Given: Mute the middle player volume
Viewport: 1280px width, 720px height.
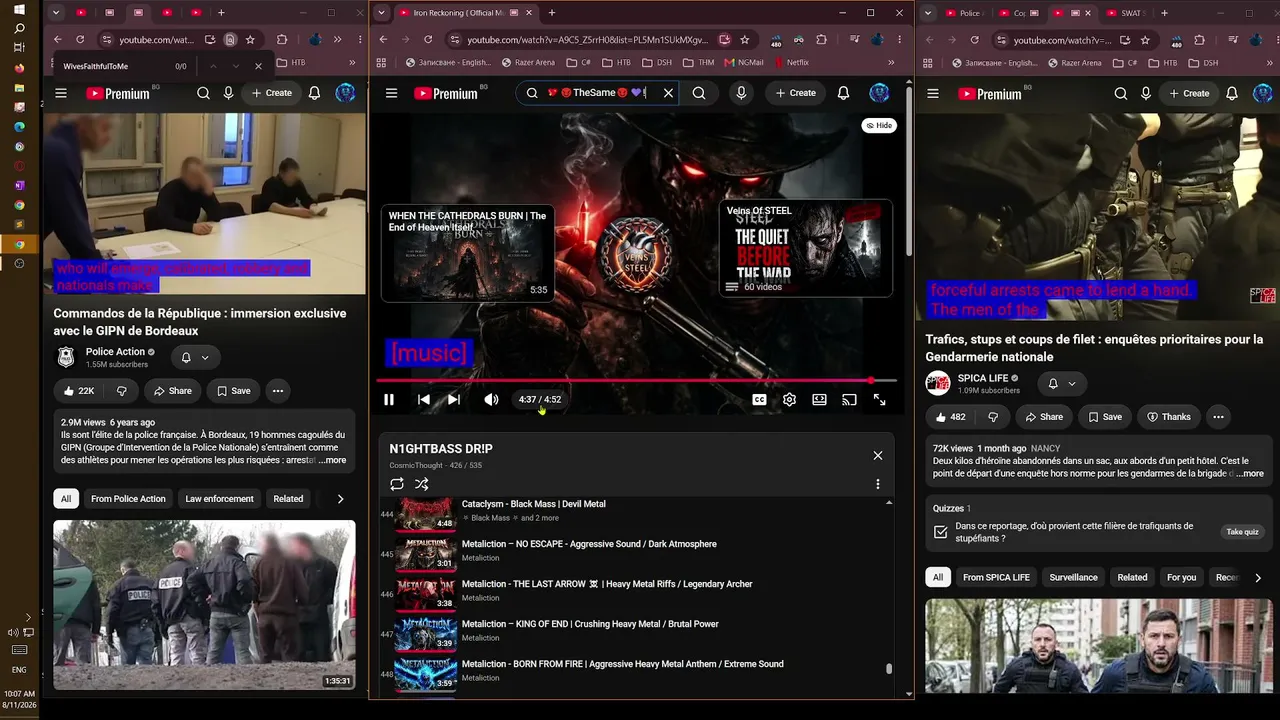Looking at the screenshot, I should tap(491, 400).
